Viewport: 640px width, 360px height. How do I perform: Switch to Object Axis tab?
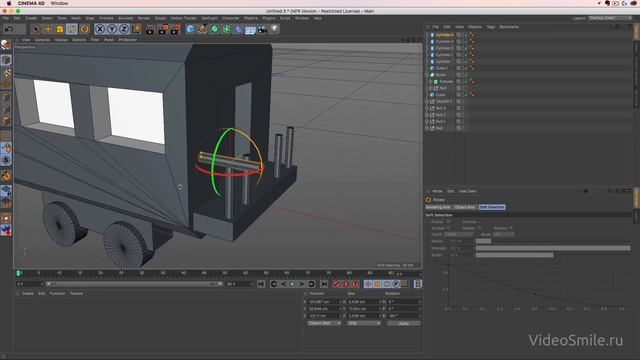(x=464, y=207)
